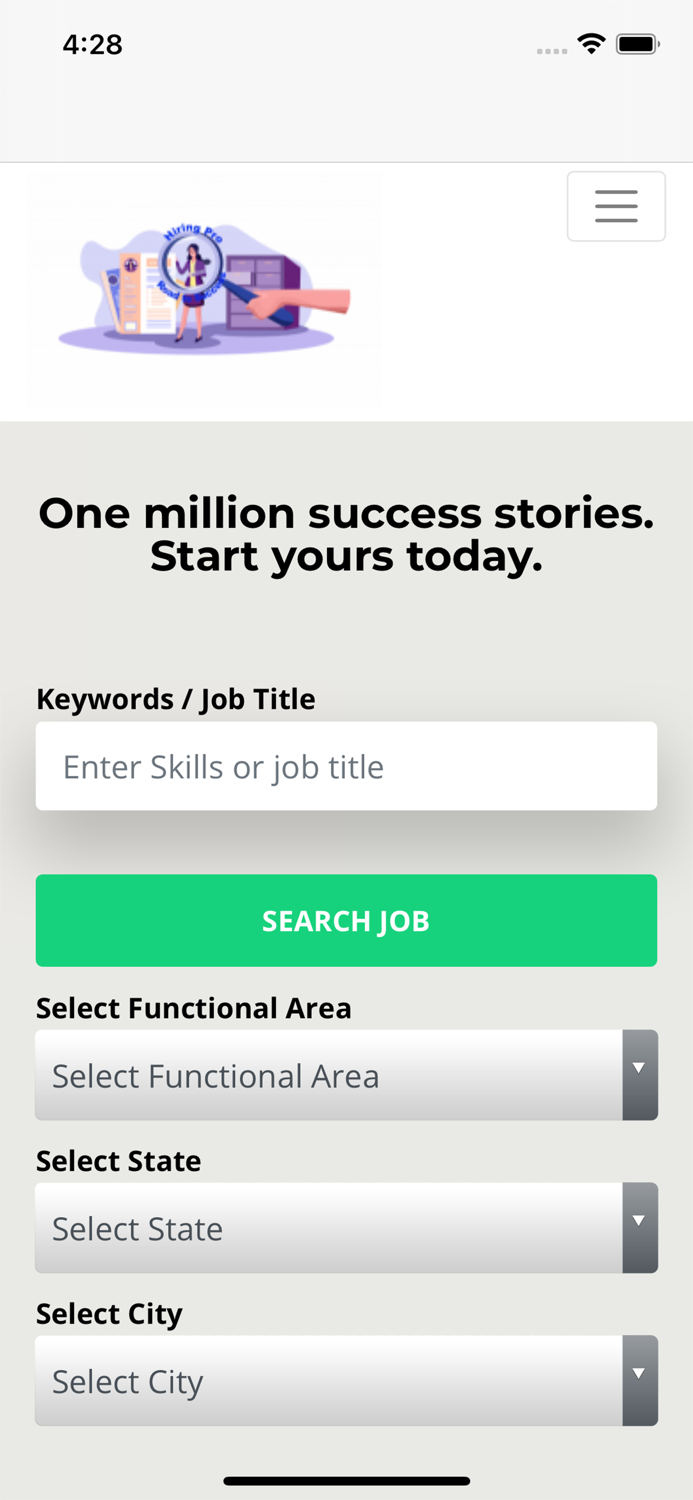Tap the battery indicator icon
The height and width of the screenshot is (1500, 693).
[x=637, y=43]
